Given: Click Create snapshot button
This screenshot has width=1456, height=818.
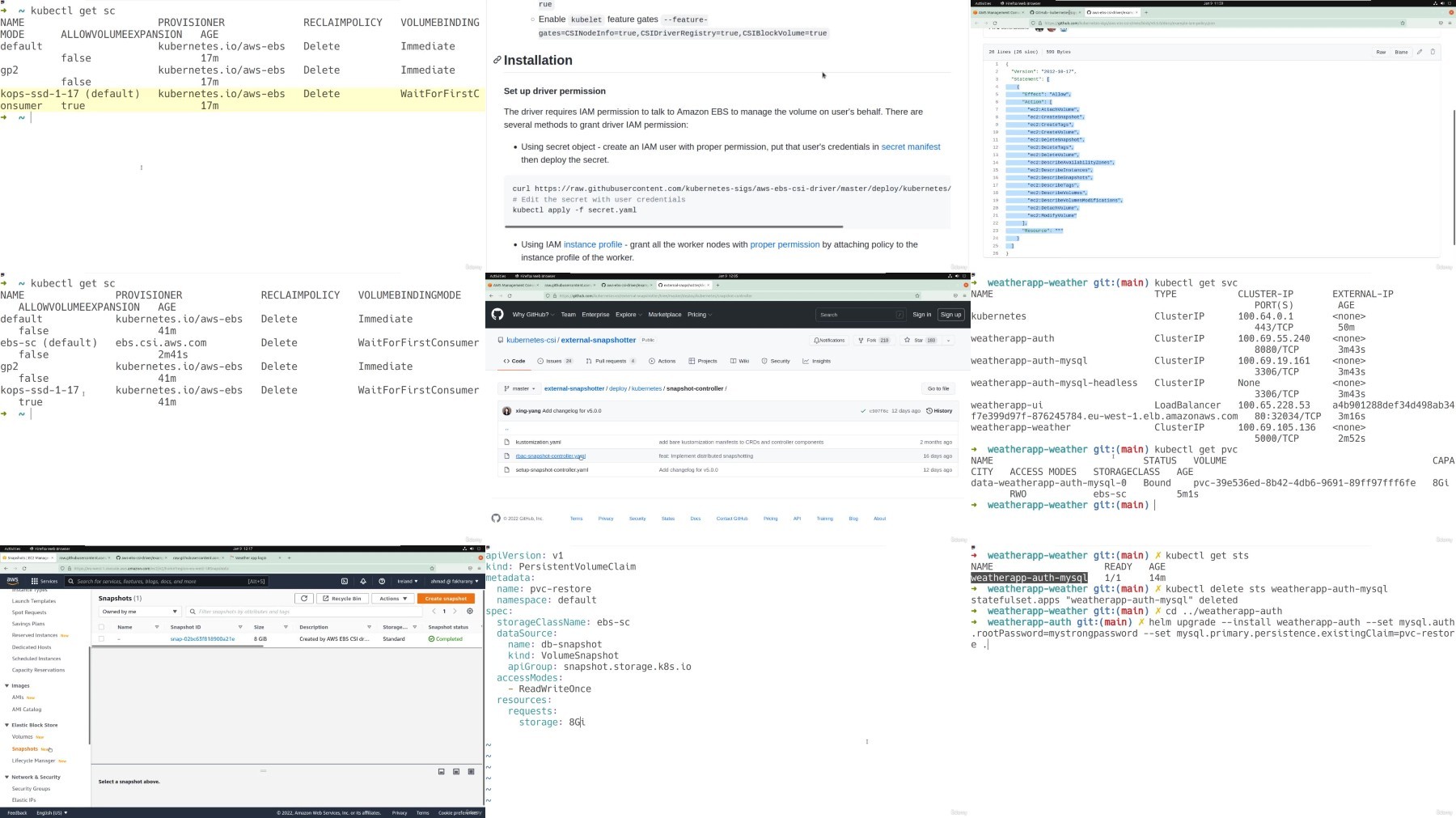Looking at the screenshot, I should (446, 599).
